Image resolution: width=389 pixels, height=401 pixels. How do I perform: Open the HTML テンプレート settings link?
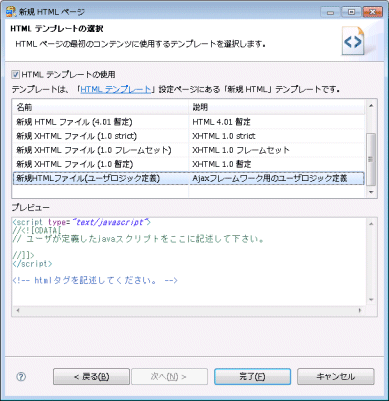pyautogui.click(x=116, y=89)
